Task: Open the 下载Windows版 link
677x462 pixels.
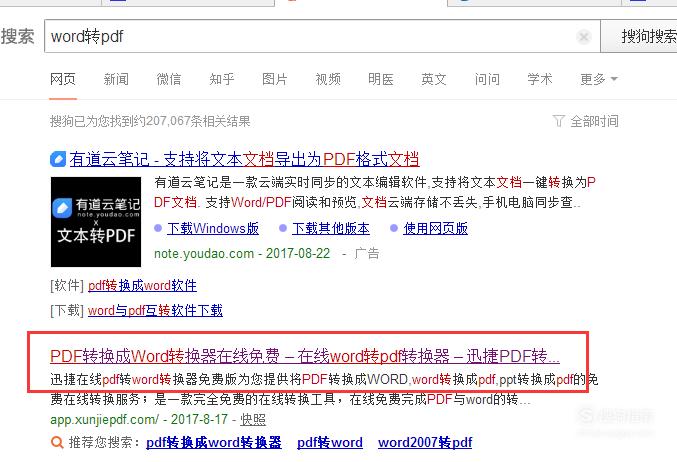Action: [x=213, y=228]
